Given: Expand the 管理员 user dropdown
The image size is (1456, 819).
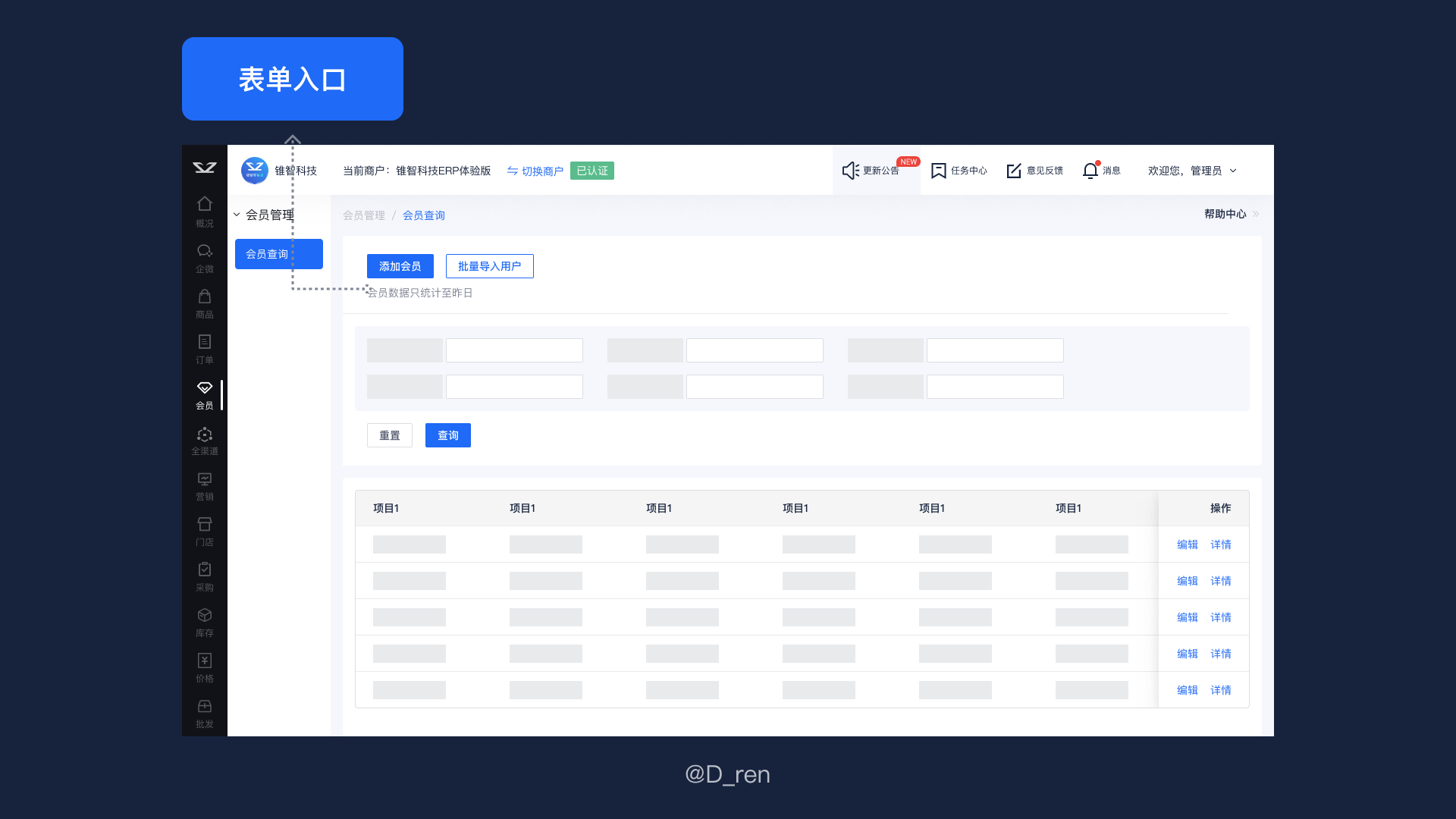Looking at the screenshot, I should click(1233, 171).
